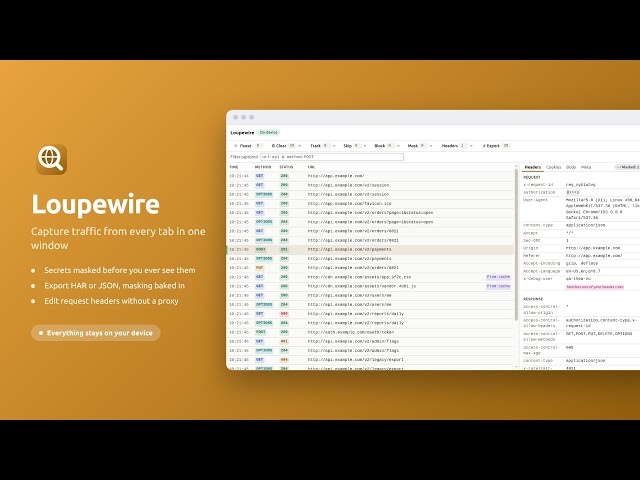Select the PUT /v2/orders/8821 request row
The image size is (640, 480).
coord(371,268)
